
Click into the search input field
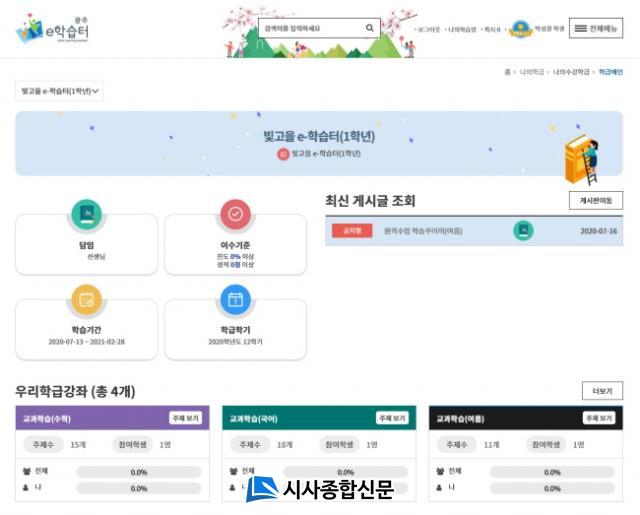coord(308,28)
